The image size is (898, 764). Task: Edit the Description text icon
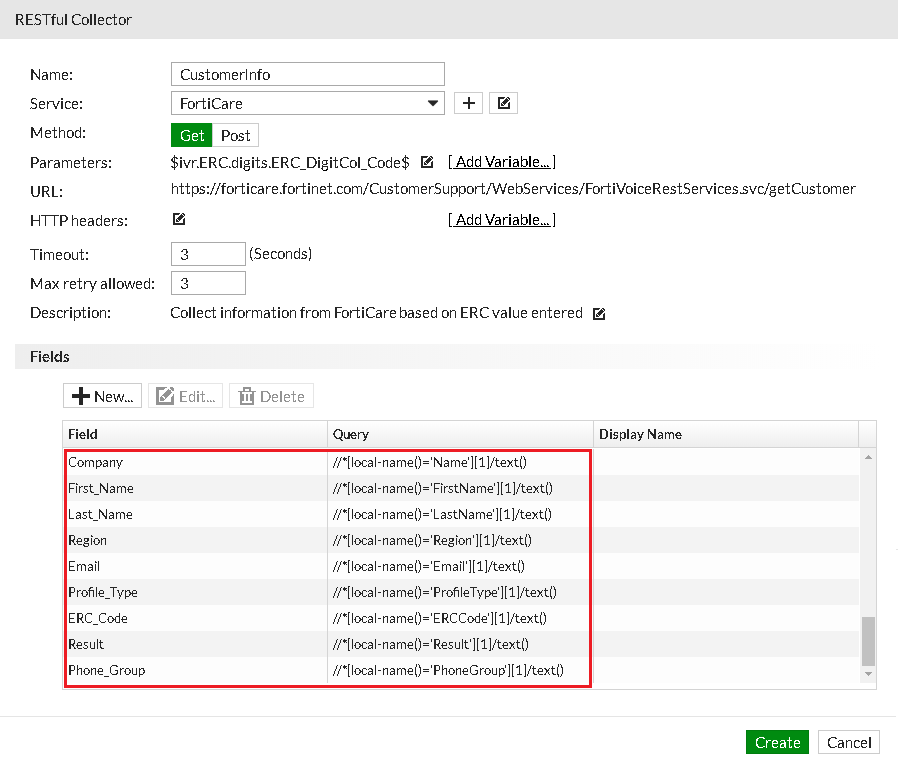pos(599,314)
